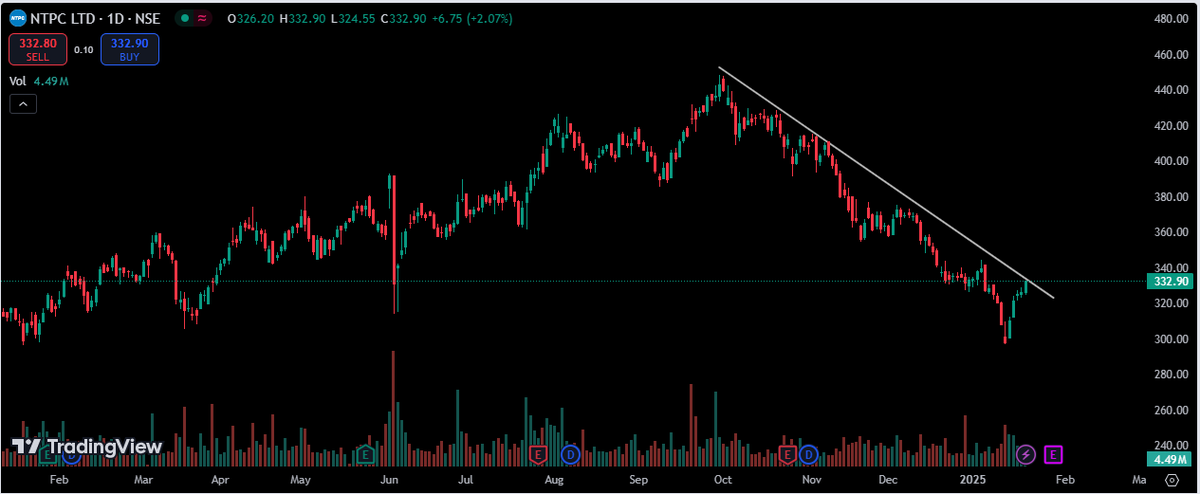Open the NTPC LTD symbol title

pyautogui.click(x=97, y=18)
